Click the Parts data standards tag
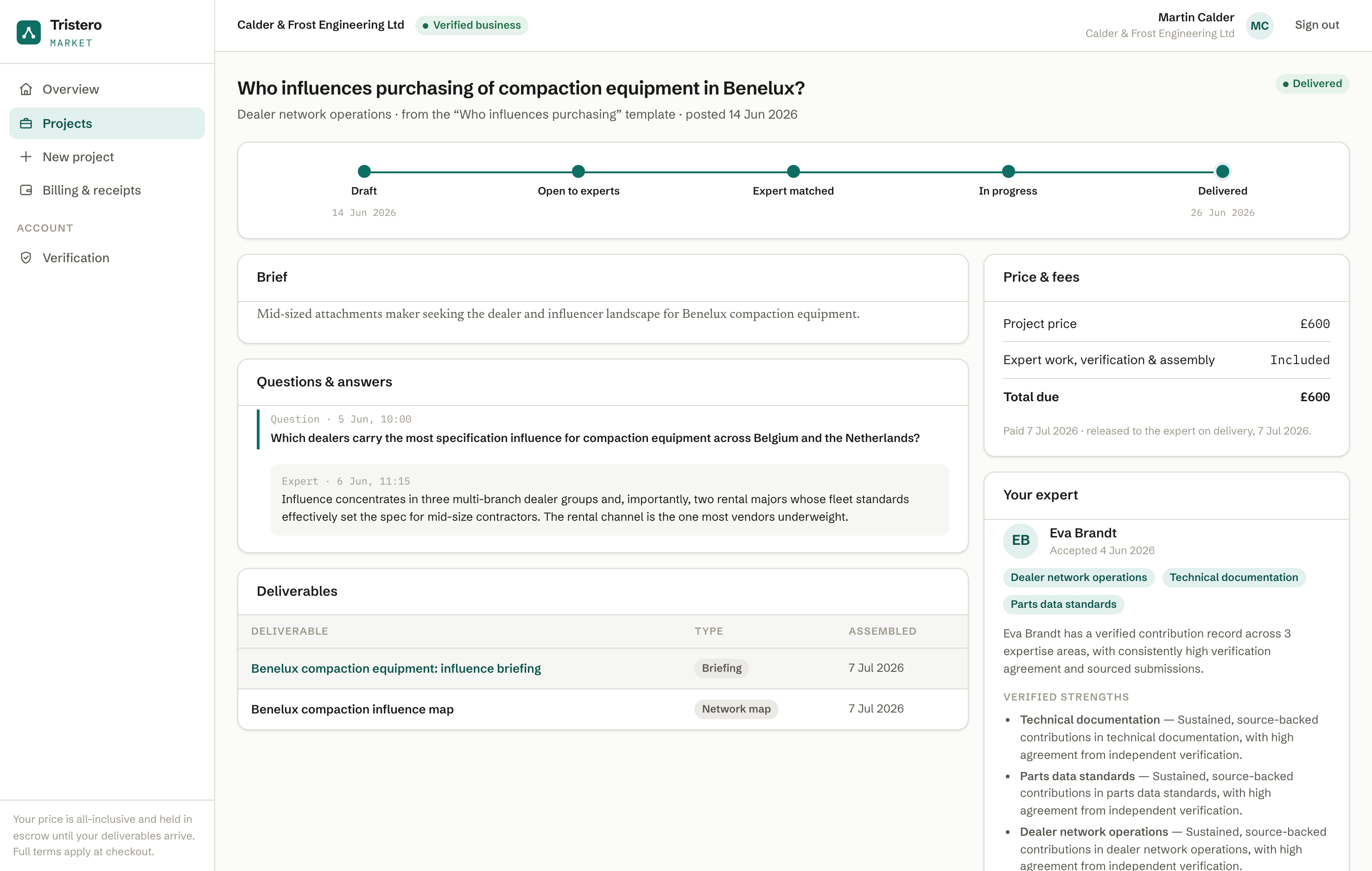 (1063, 605)
